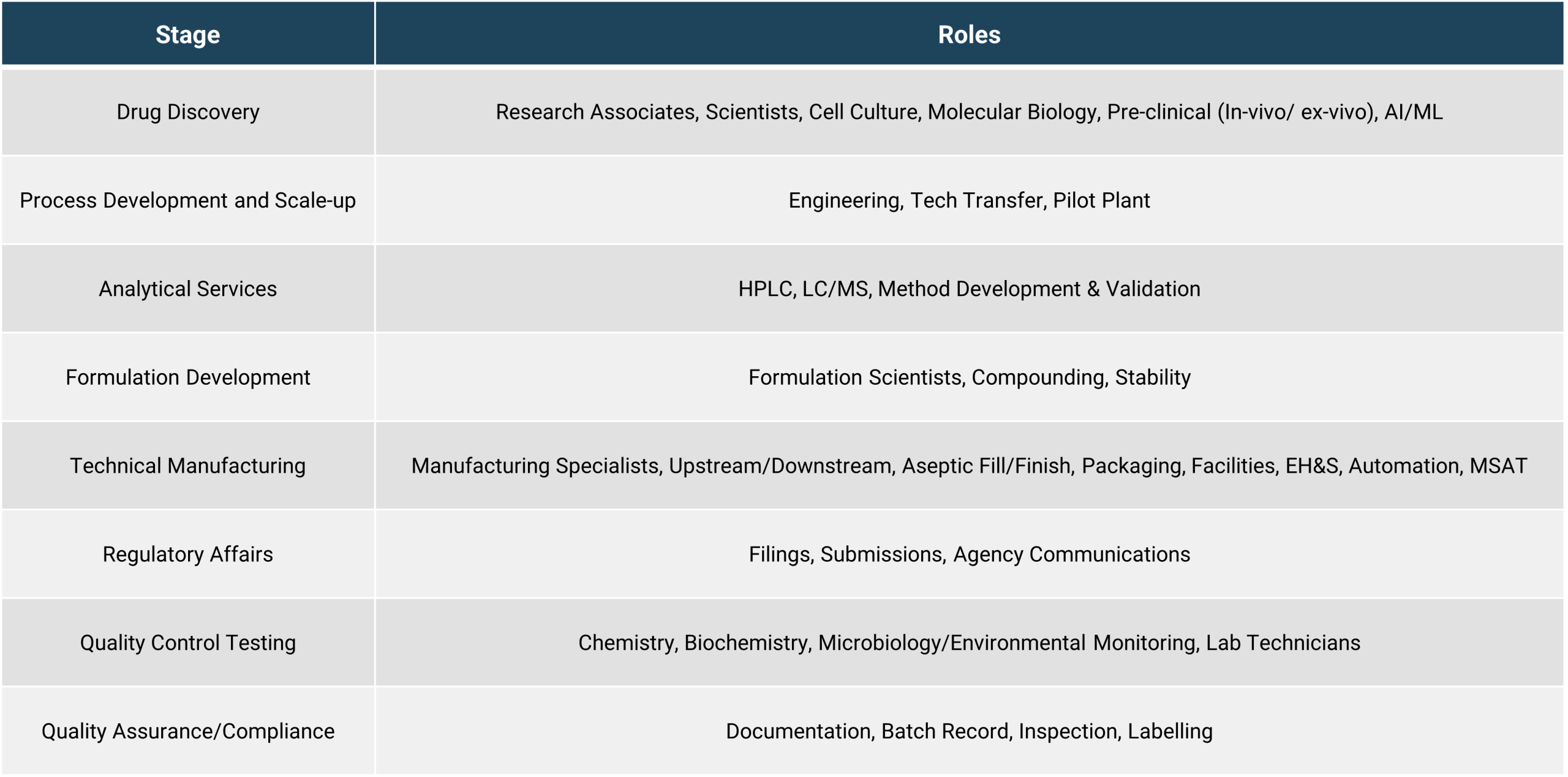Click the HPLC, LC/MS, Method Development cell
The height and width of the screenshot is (777, 1568).
(969, 289)
